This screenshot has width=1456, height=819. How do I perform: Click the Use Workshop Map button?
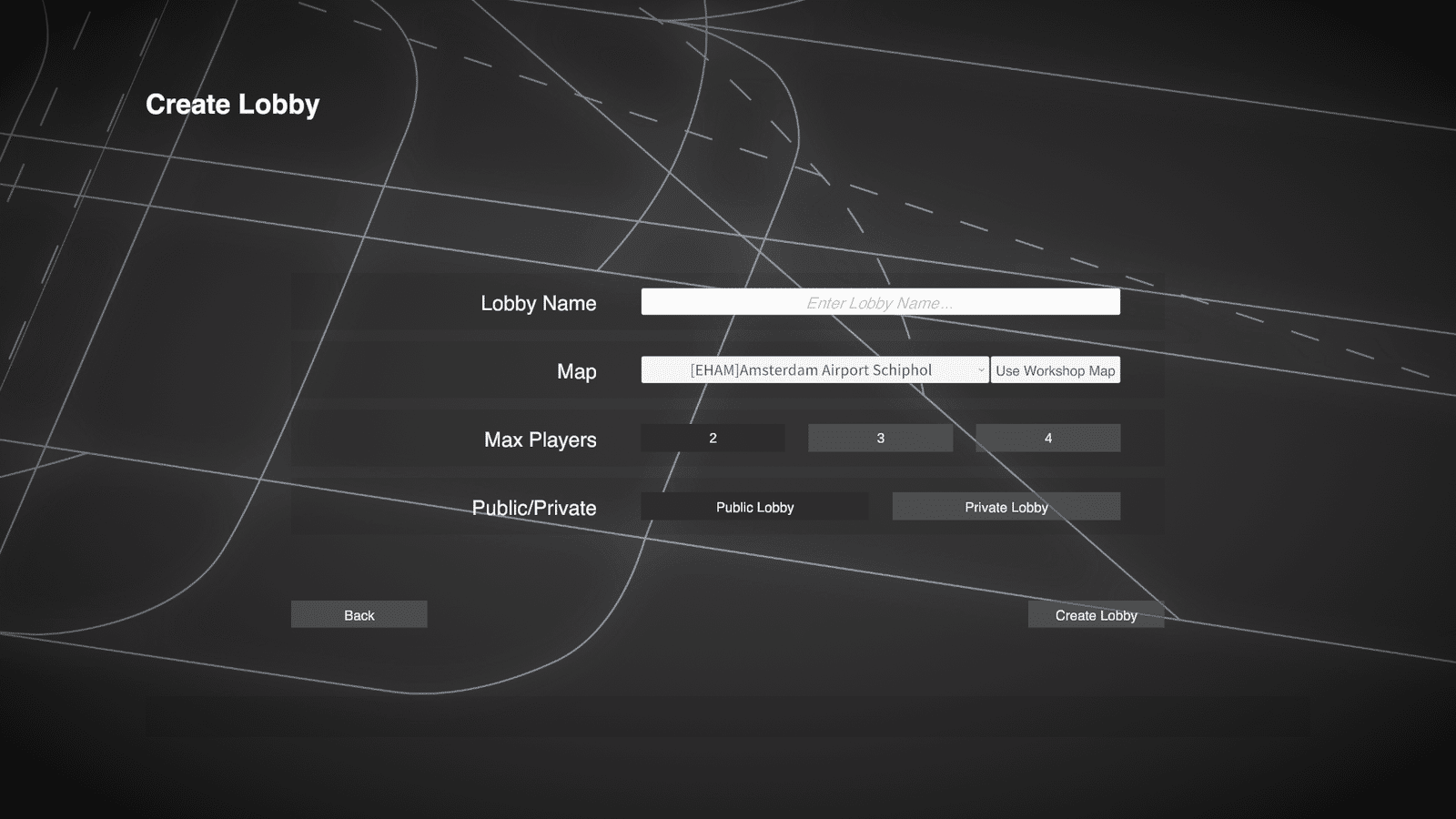point(1056,369)
